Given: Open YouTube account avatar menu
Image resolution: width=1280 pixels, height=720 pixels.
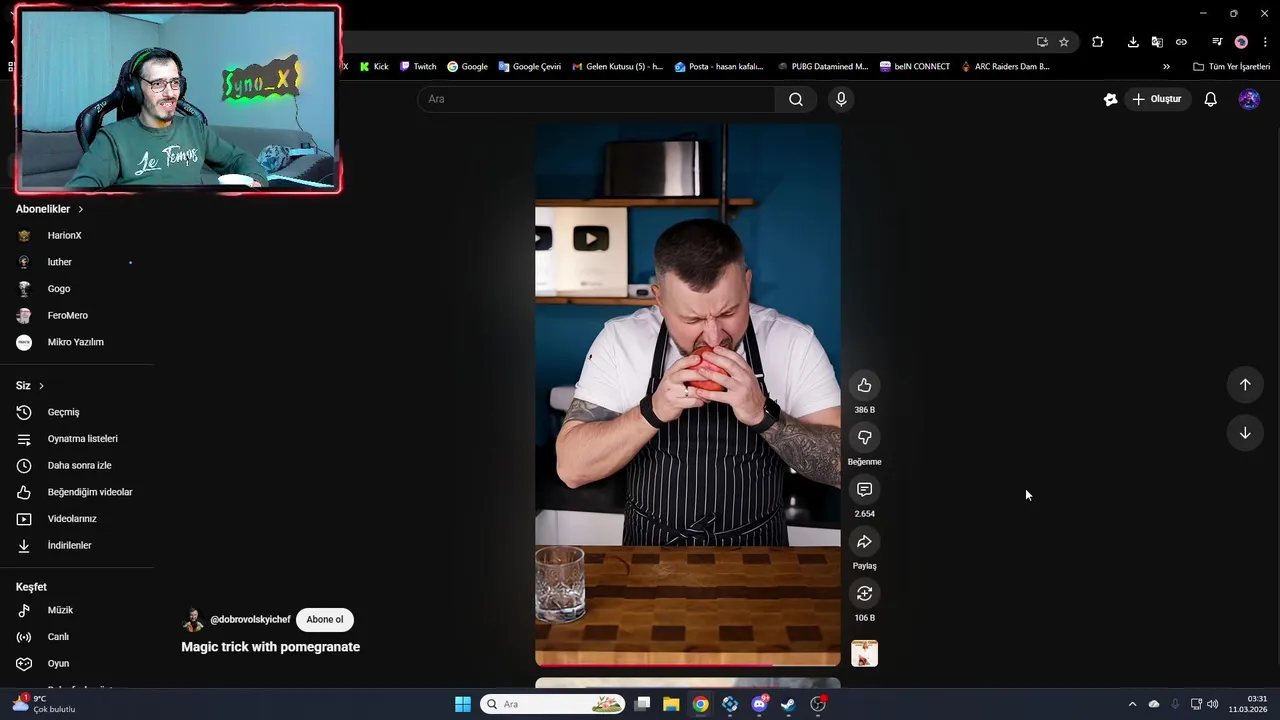Looking at the screenshot, I should [1249, 99].
